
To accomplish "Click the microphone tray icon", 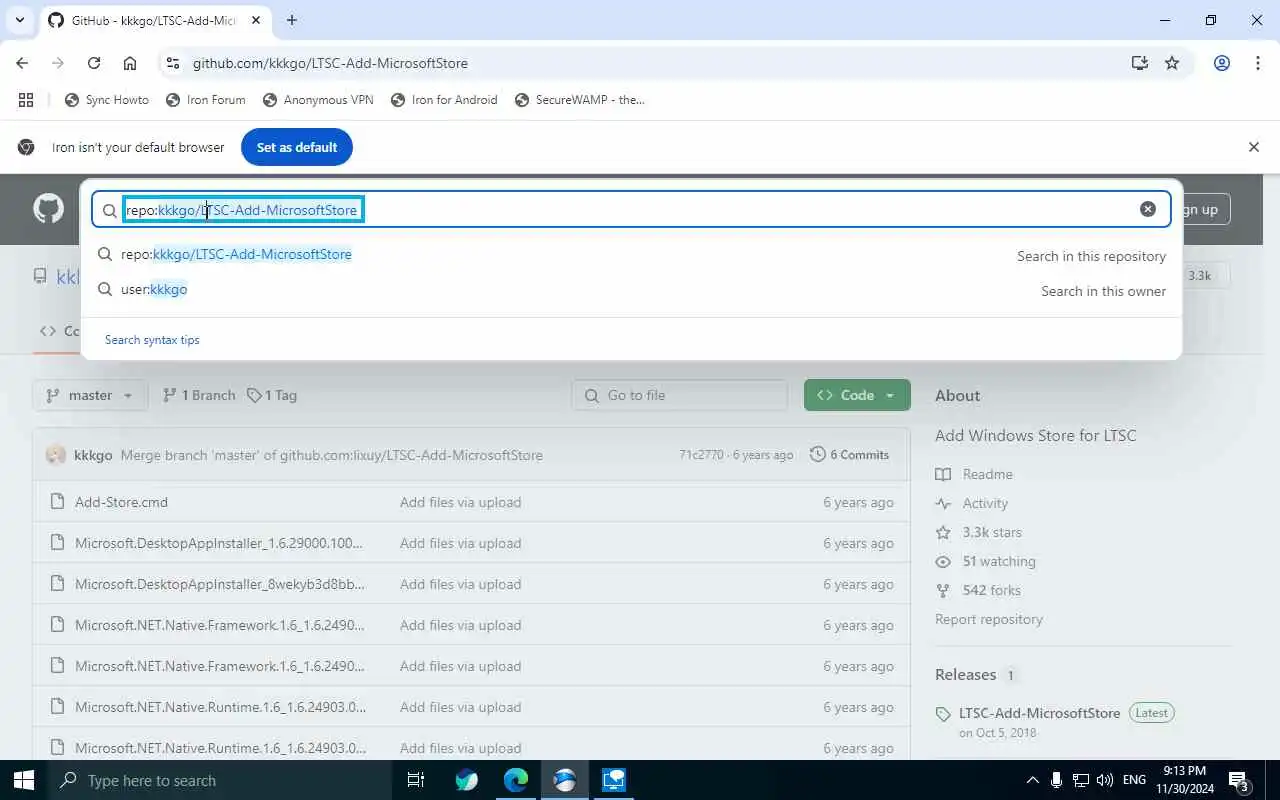I will tap(1057, 780).
